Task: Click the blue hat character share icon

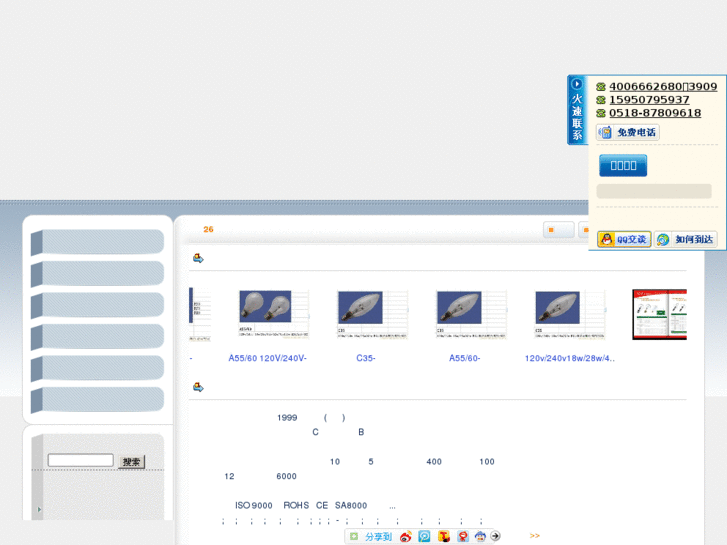Action: 480,536
